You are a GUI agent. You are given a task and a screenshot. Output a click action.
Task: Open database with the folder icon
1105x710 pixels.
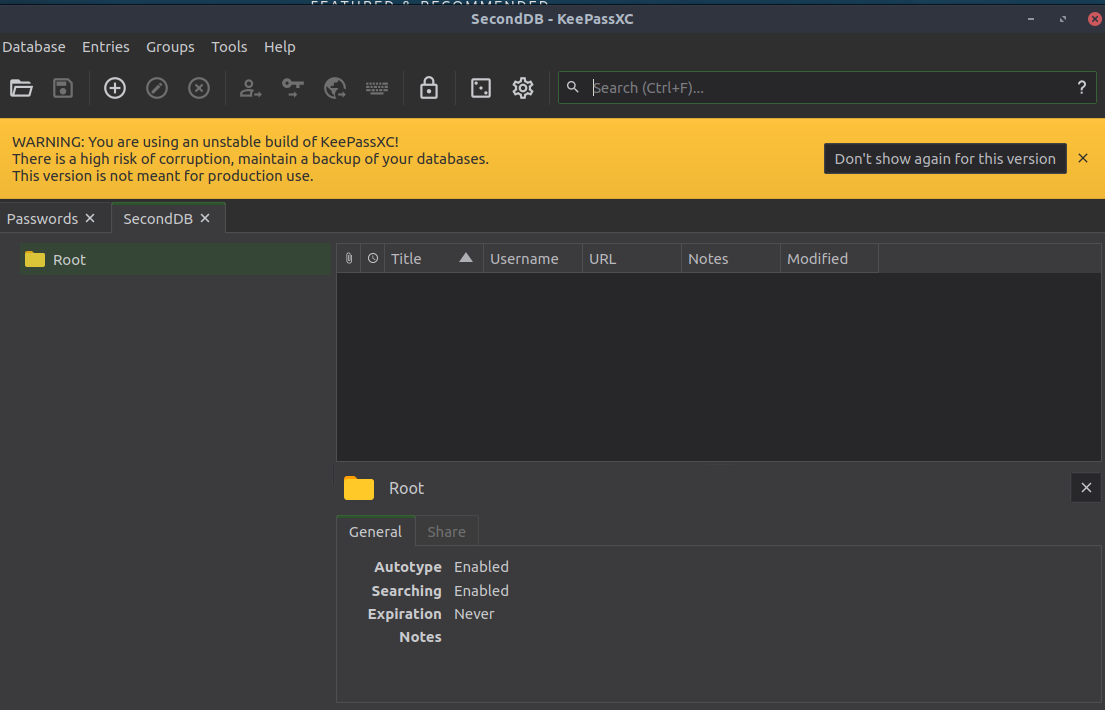coord(21,88)
